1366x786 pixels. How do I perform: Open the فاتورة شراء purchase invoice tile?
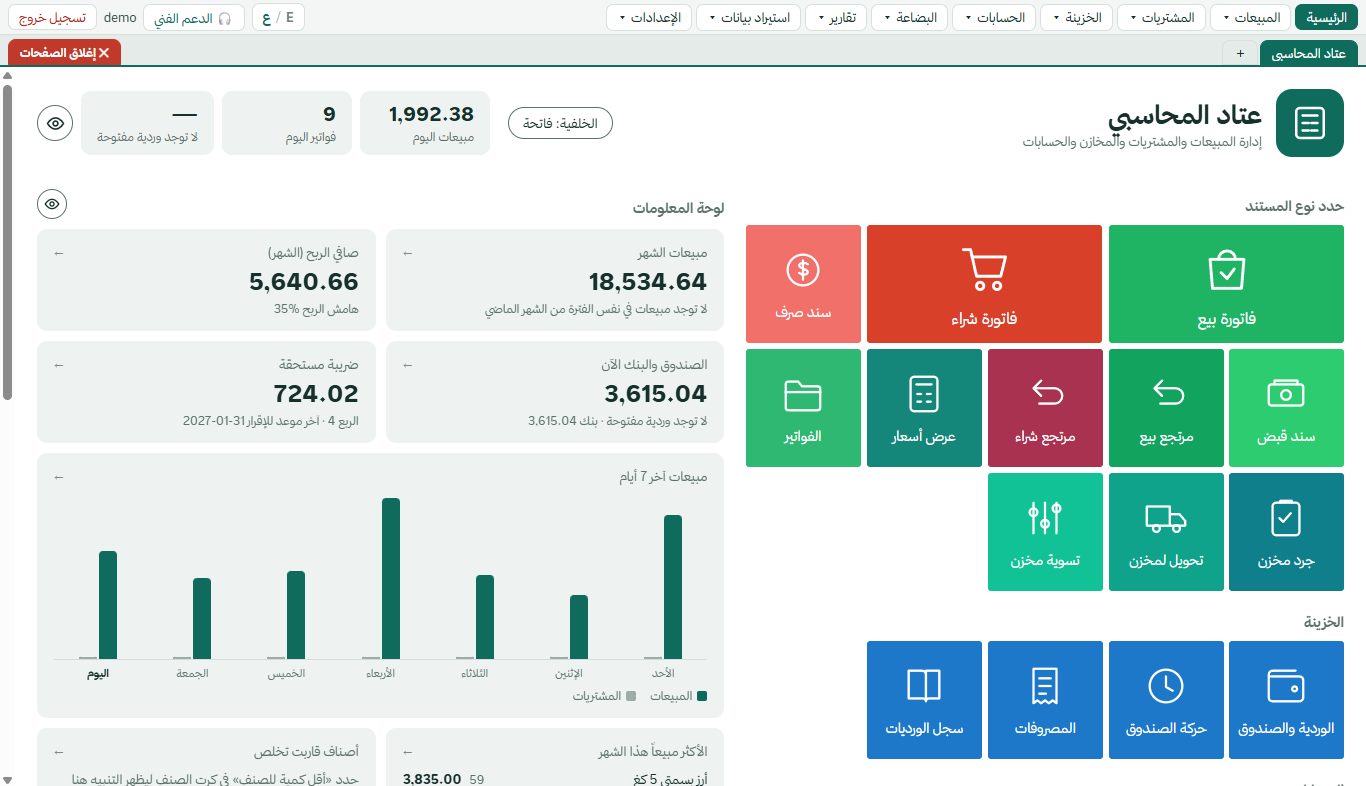(x=984, y=284)
